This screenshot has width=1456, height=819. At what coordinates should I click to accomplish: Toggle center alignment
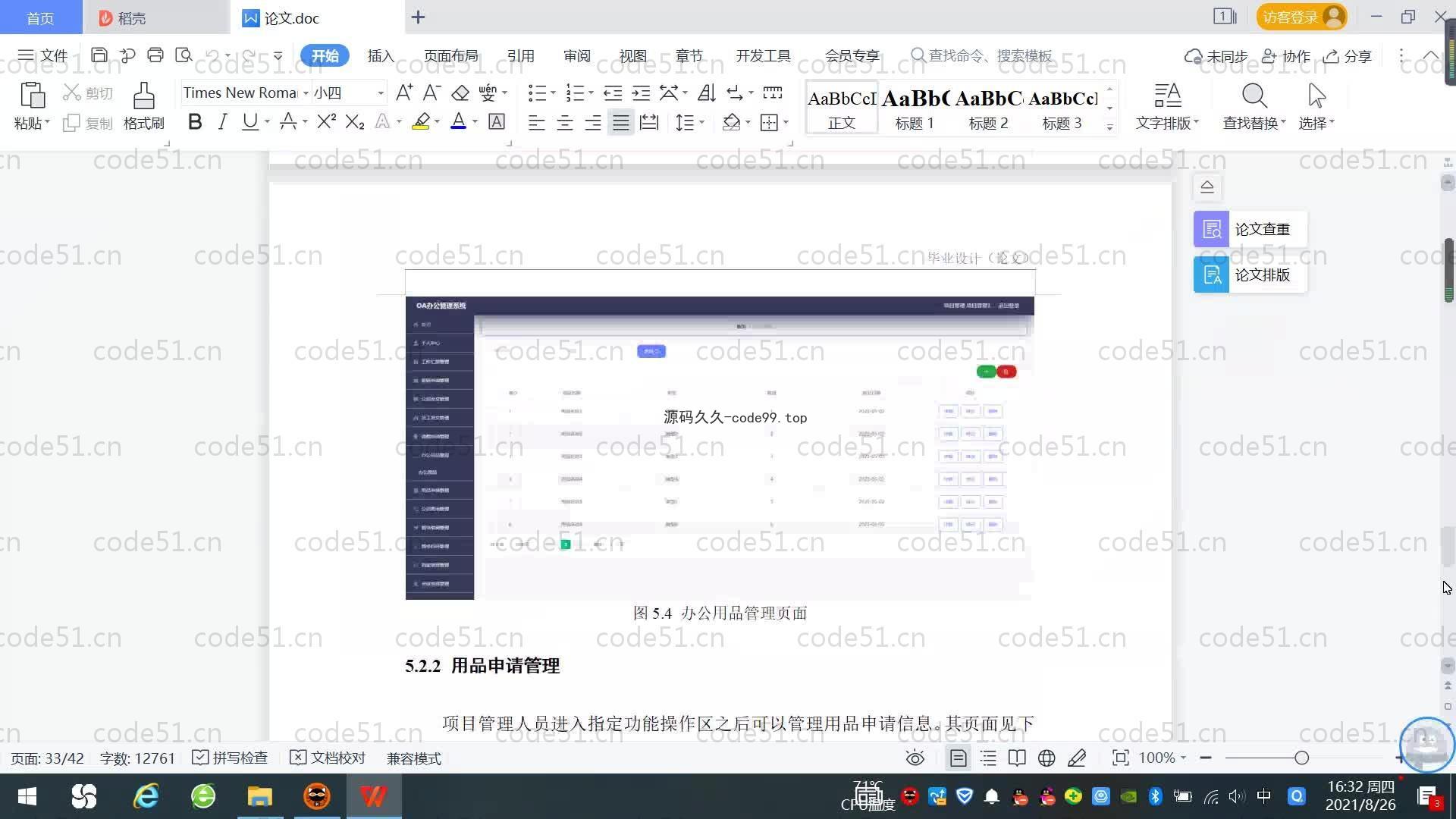[564, 121]
